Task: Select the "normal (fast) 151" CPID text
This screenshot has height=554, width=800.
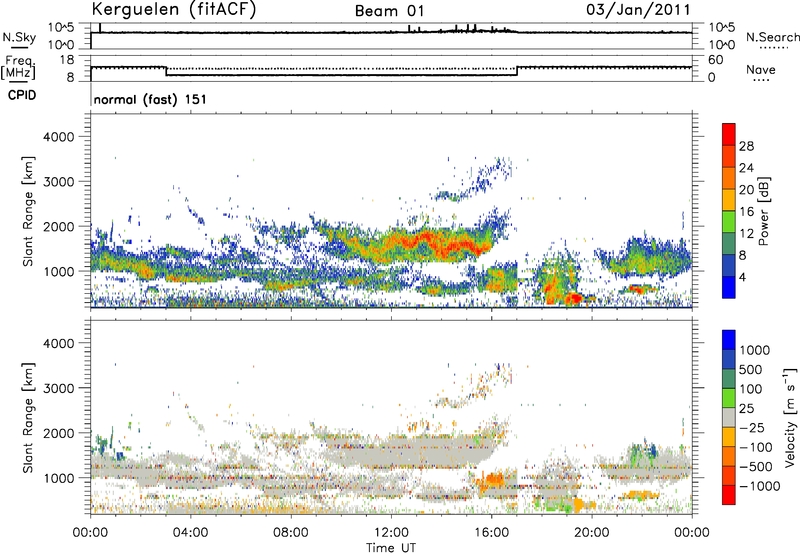Action: pyautogui.click(x=150, y=99)
